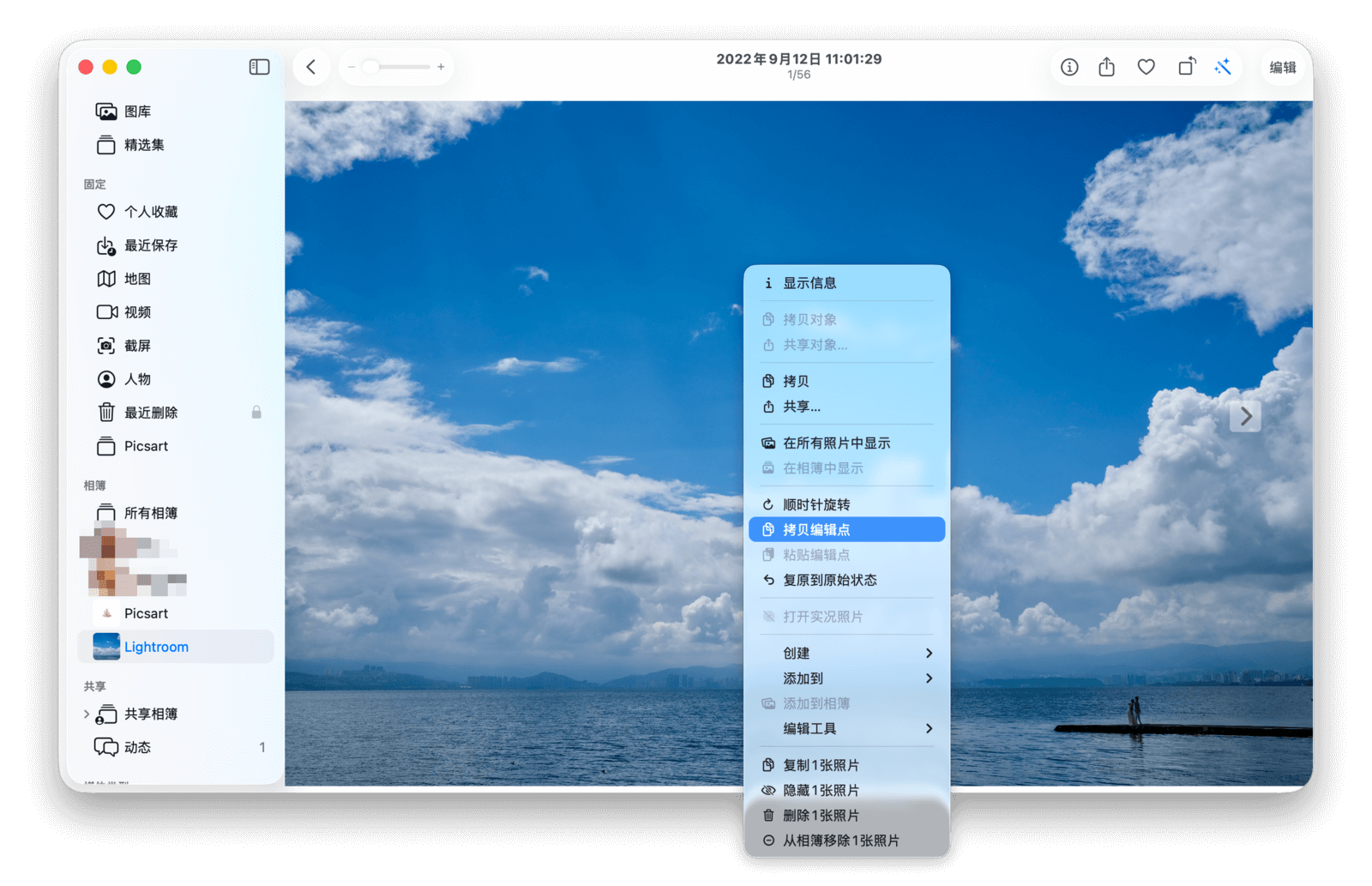Open the 截屏 screenshots collection
The width and height of the screenshot is (1372, 886).
click(137, 346)
